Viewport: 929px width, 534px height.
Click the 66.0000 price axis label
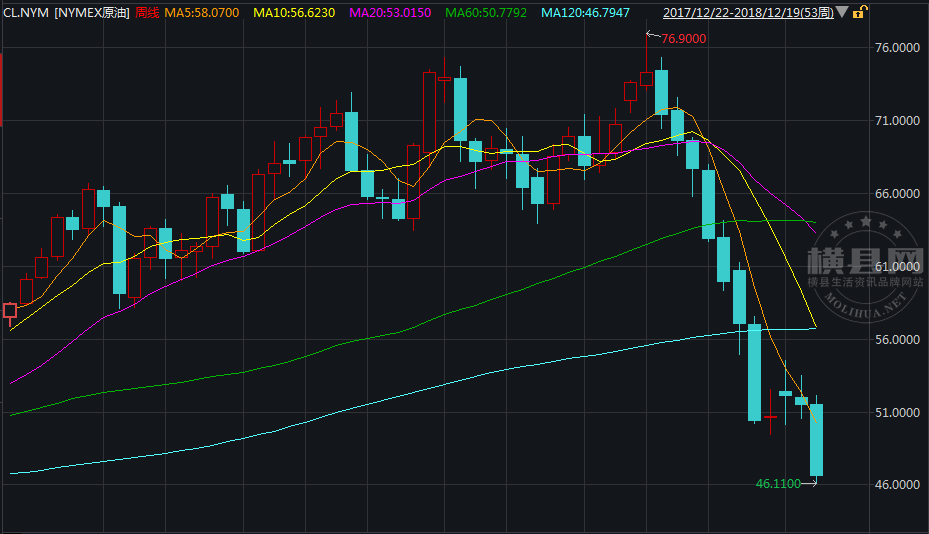click(898, 194)
